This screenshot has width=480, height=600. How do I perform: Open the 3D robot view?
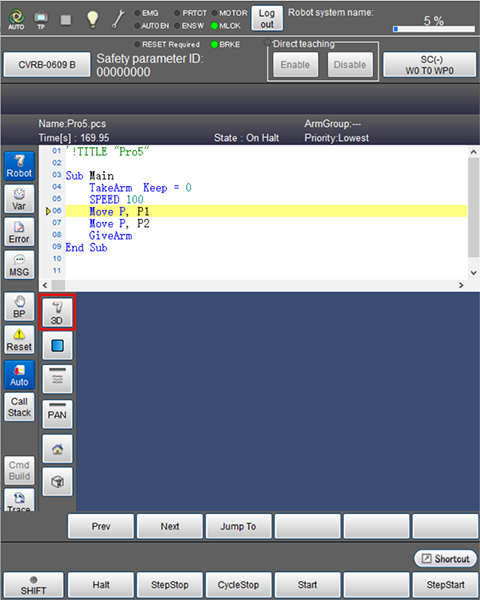(x=57, y=313)
